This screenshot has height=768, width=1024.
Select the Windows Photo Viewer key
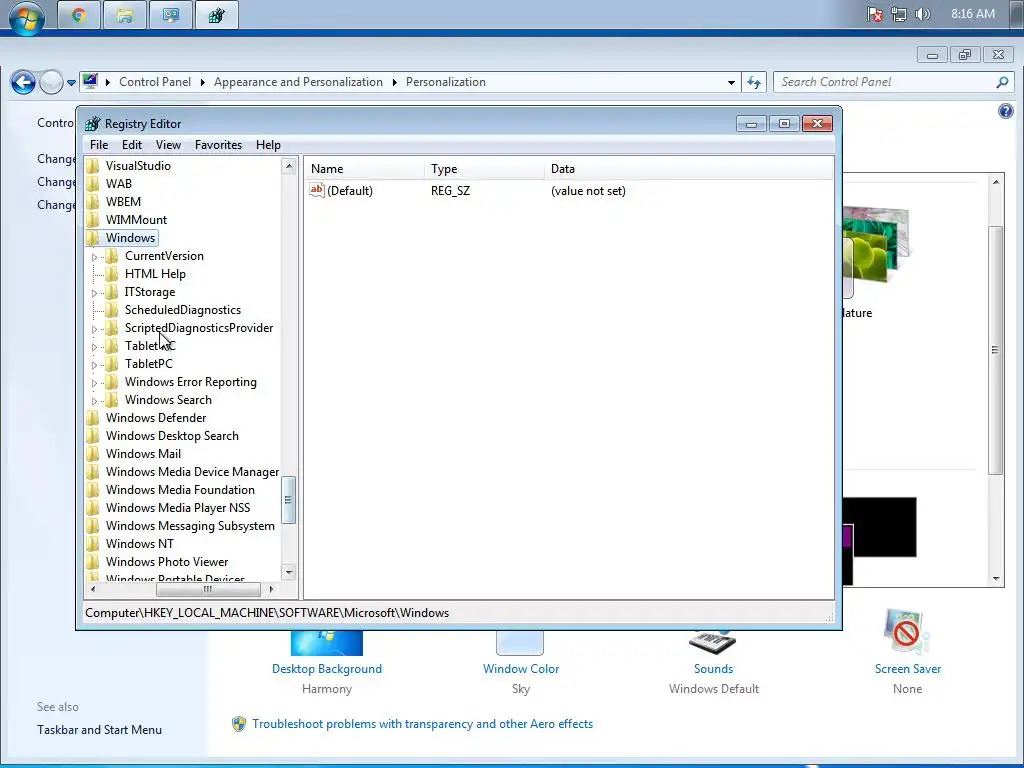click(x=167, y=562)
